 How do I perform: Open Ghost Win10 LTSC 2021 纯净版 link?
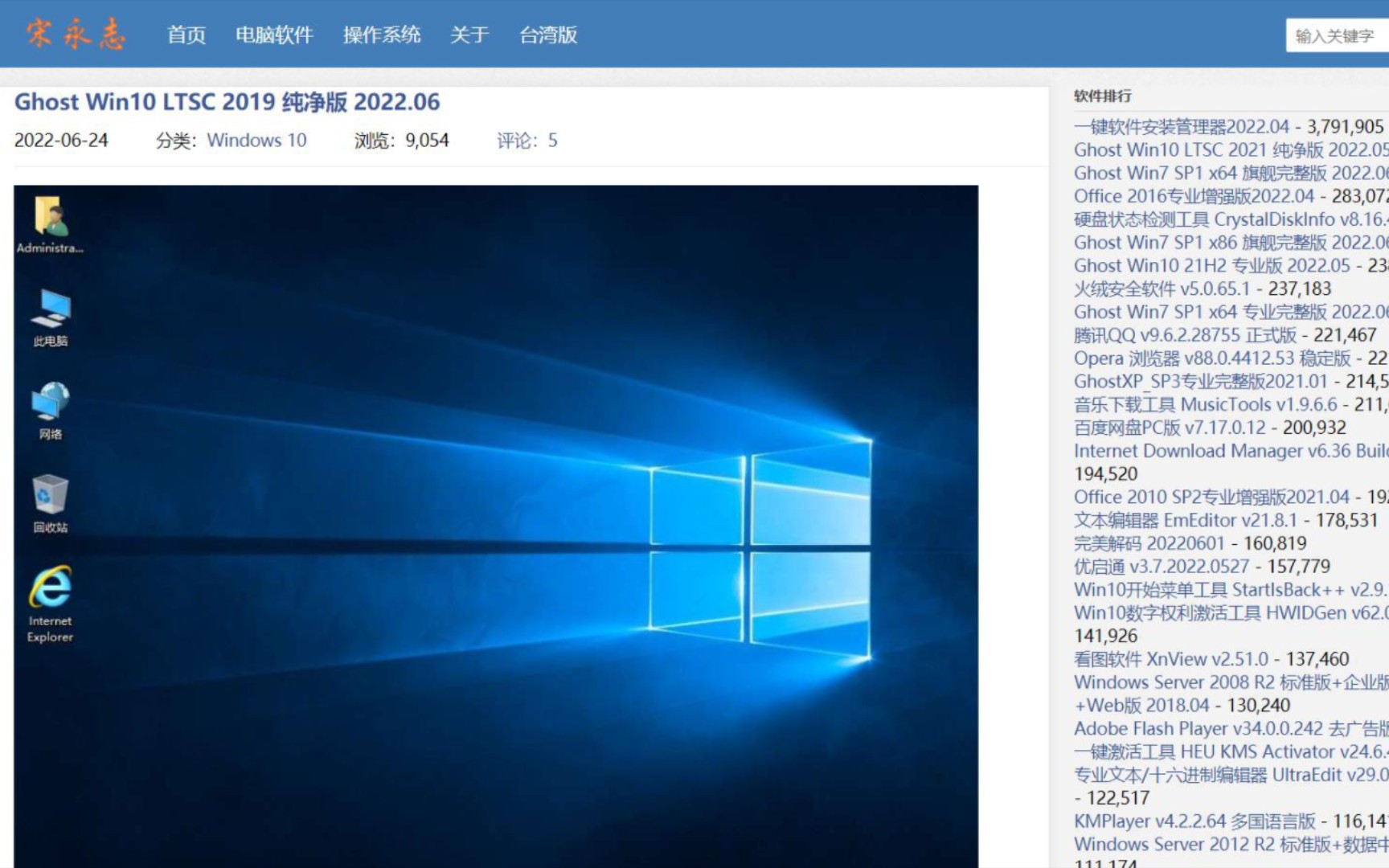point(1231,150)
